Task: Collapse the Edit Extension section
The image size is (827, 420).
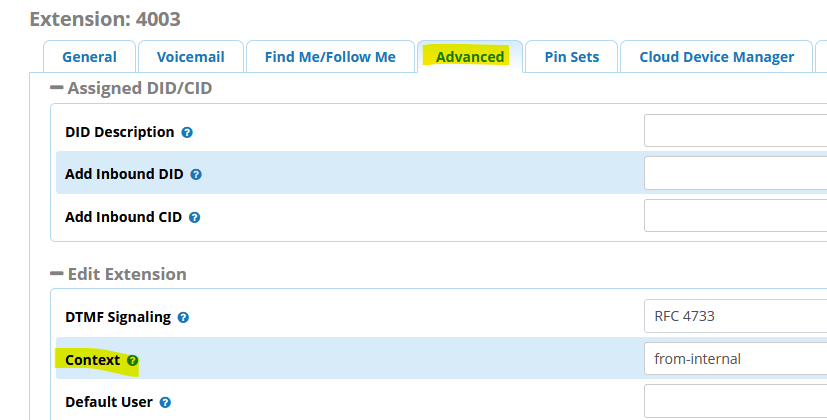Action: tap(57, 273)
